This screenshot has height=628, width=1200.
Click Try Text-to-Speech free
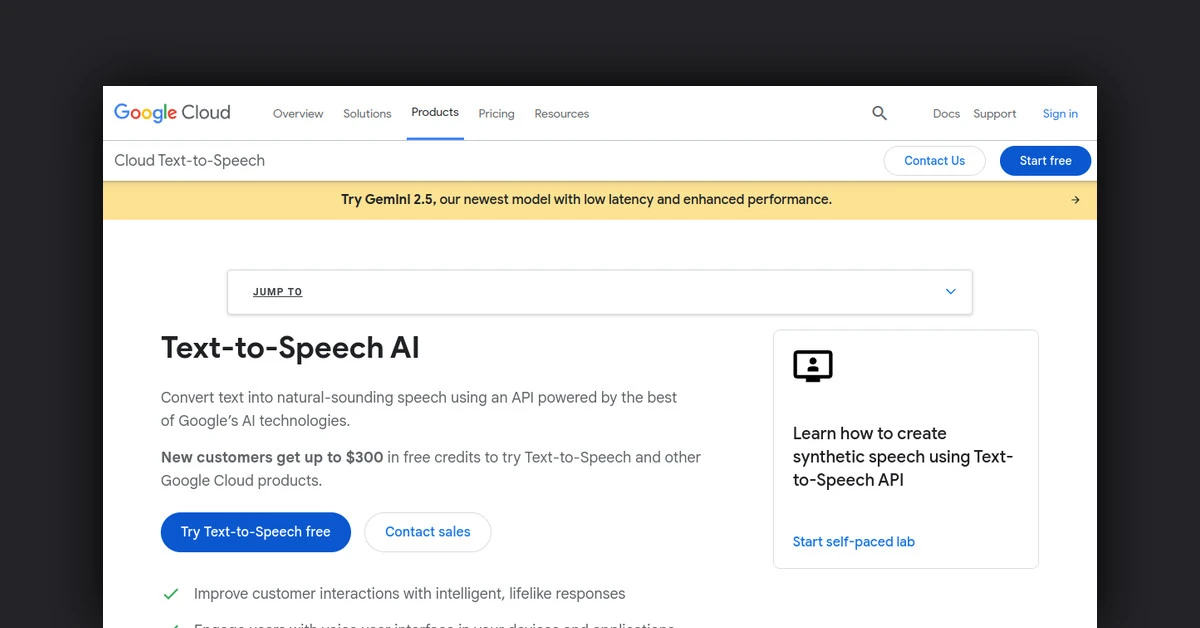point(255,532)
